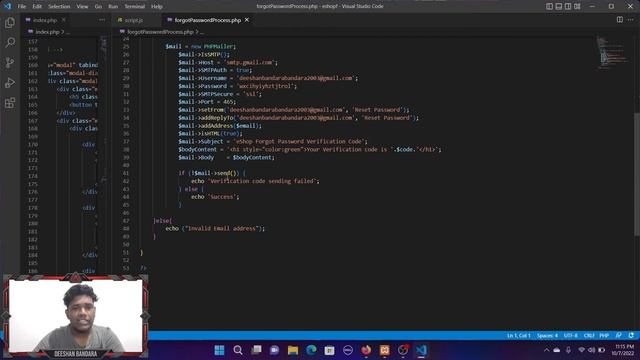Open the Go menu

tap(98, 7)
